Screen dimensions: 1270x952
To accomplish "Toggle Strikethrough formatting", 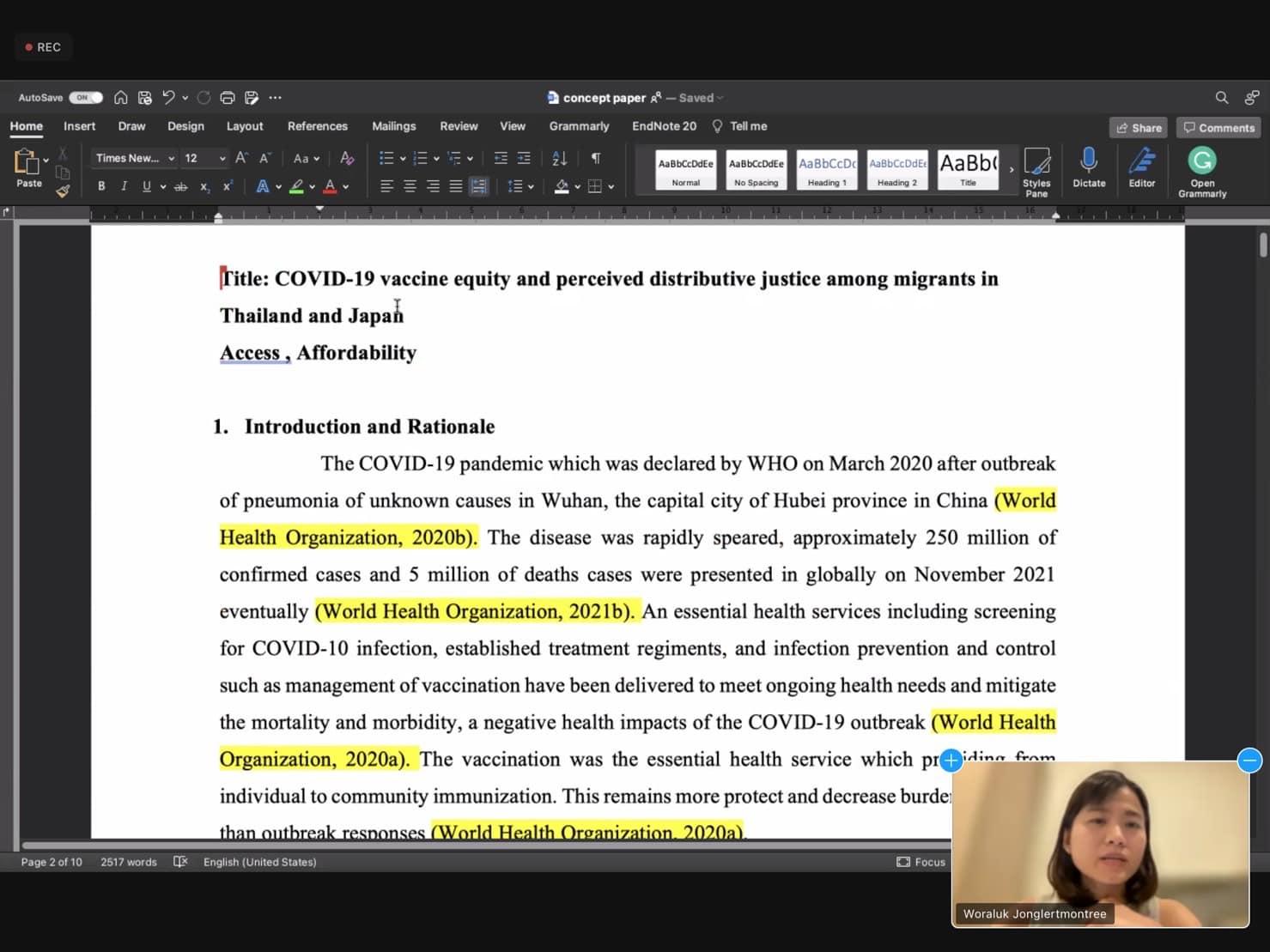I will click(x=180, y=186).
